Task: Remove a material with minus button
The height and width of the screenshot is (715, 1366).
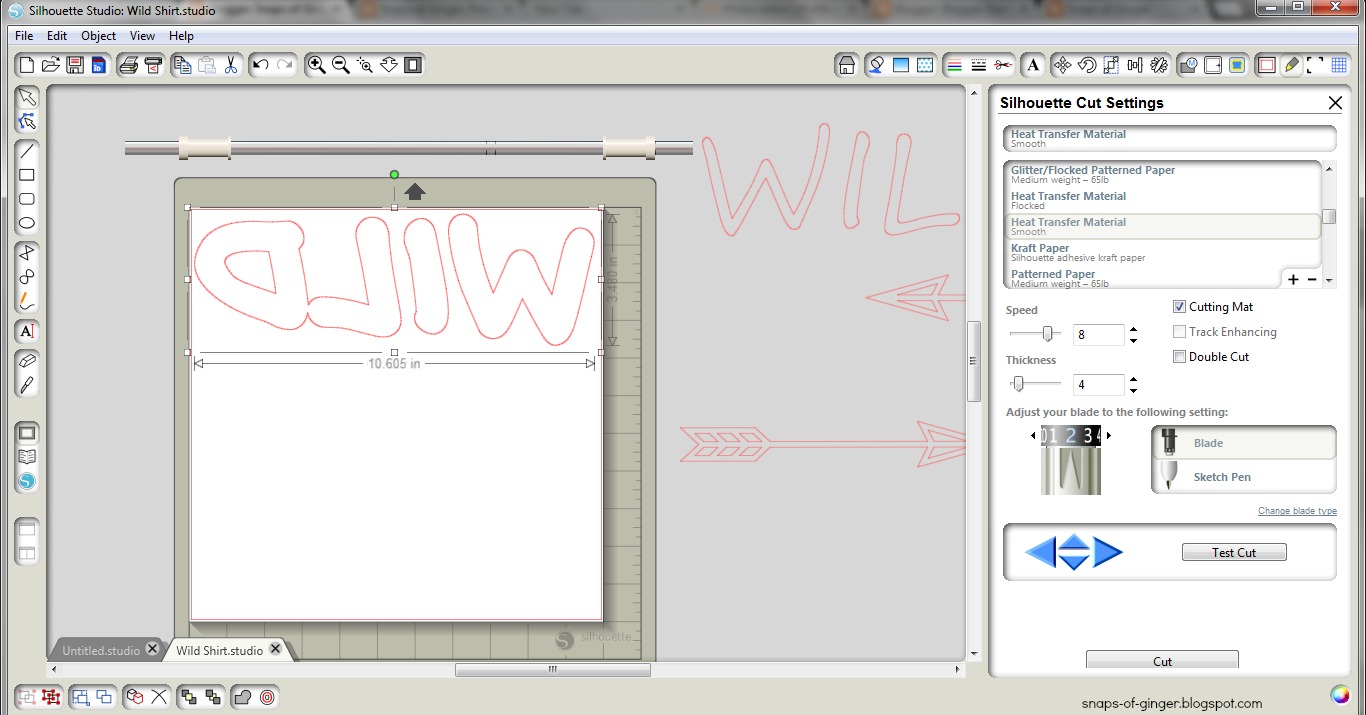Action: [1312, 280]
